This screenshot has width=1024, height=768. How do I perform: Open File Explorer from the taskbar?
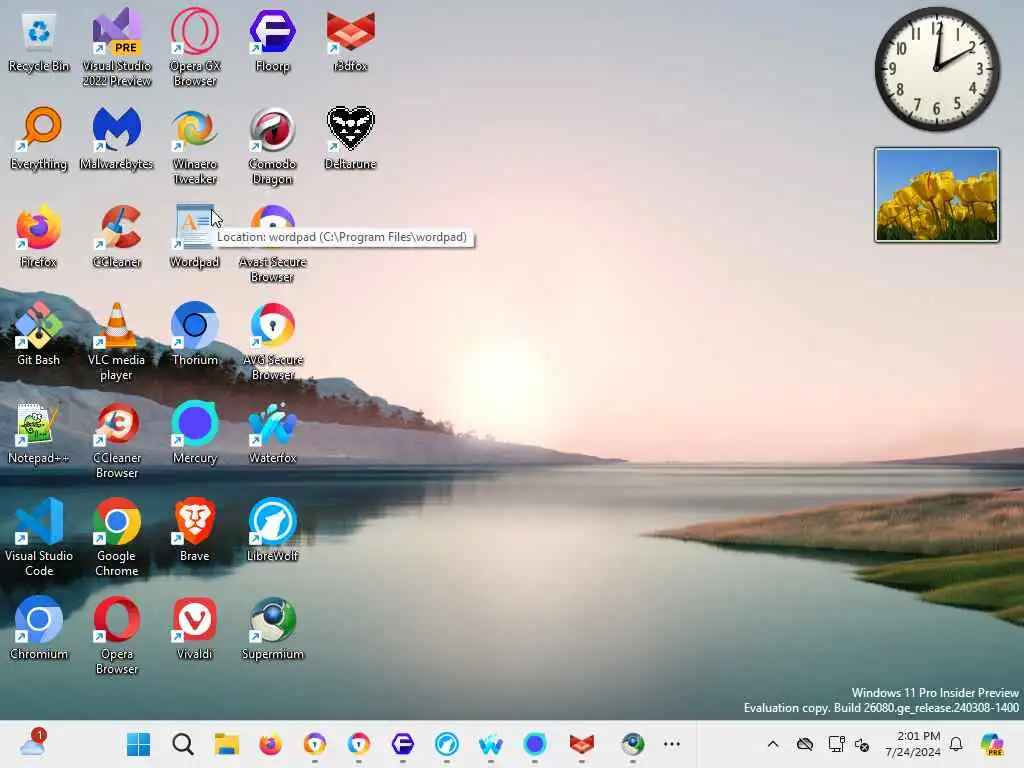227,744
